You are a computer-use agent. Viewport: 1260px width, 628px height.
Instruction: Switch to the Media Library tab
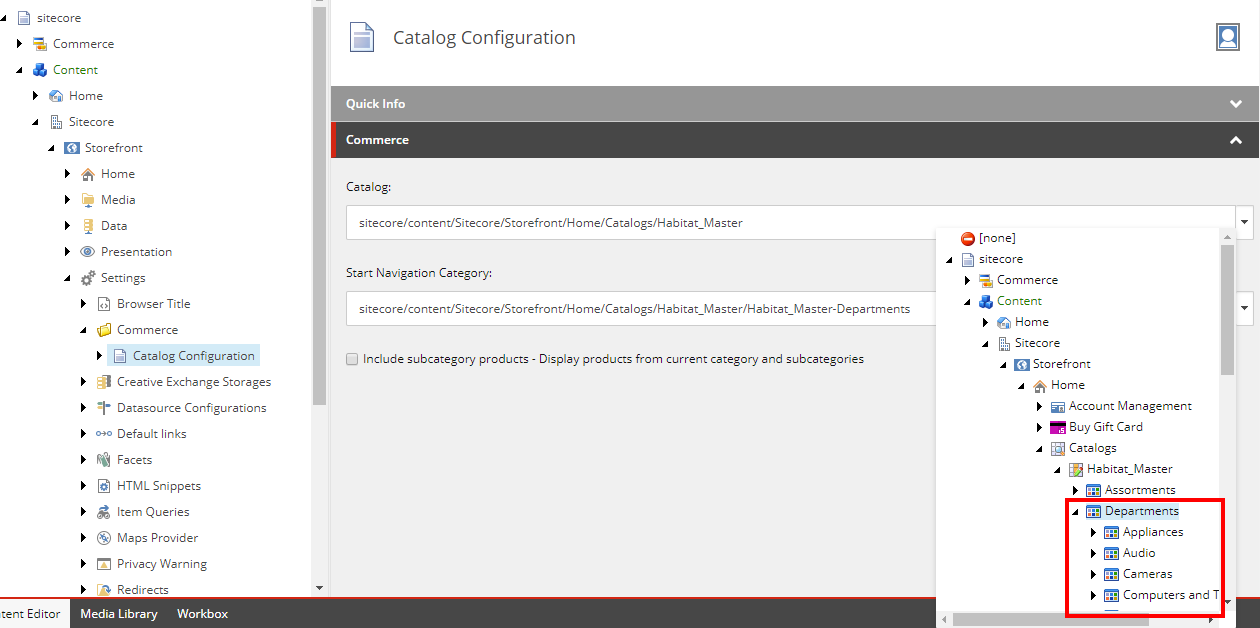(118, 613)
